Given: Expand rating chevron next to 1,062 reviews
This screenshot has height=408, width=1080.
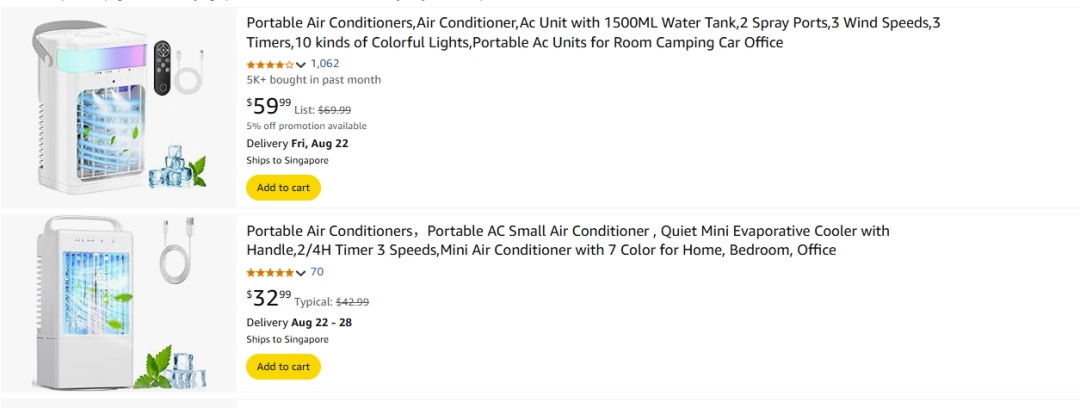Looking at the screenshot, I should [x=301, y=64].
